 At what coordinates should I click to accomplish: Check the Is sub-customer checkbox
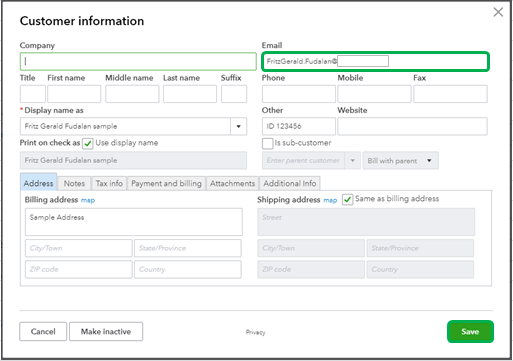point(267,144)
